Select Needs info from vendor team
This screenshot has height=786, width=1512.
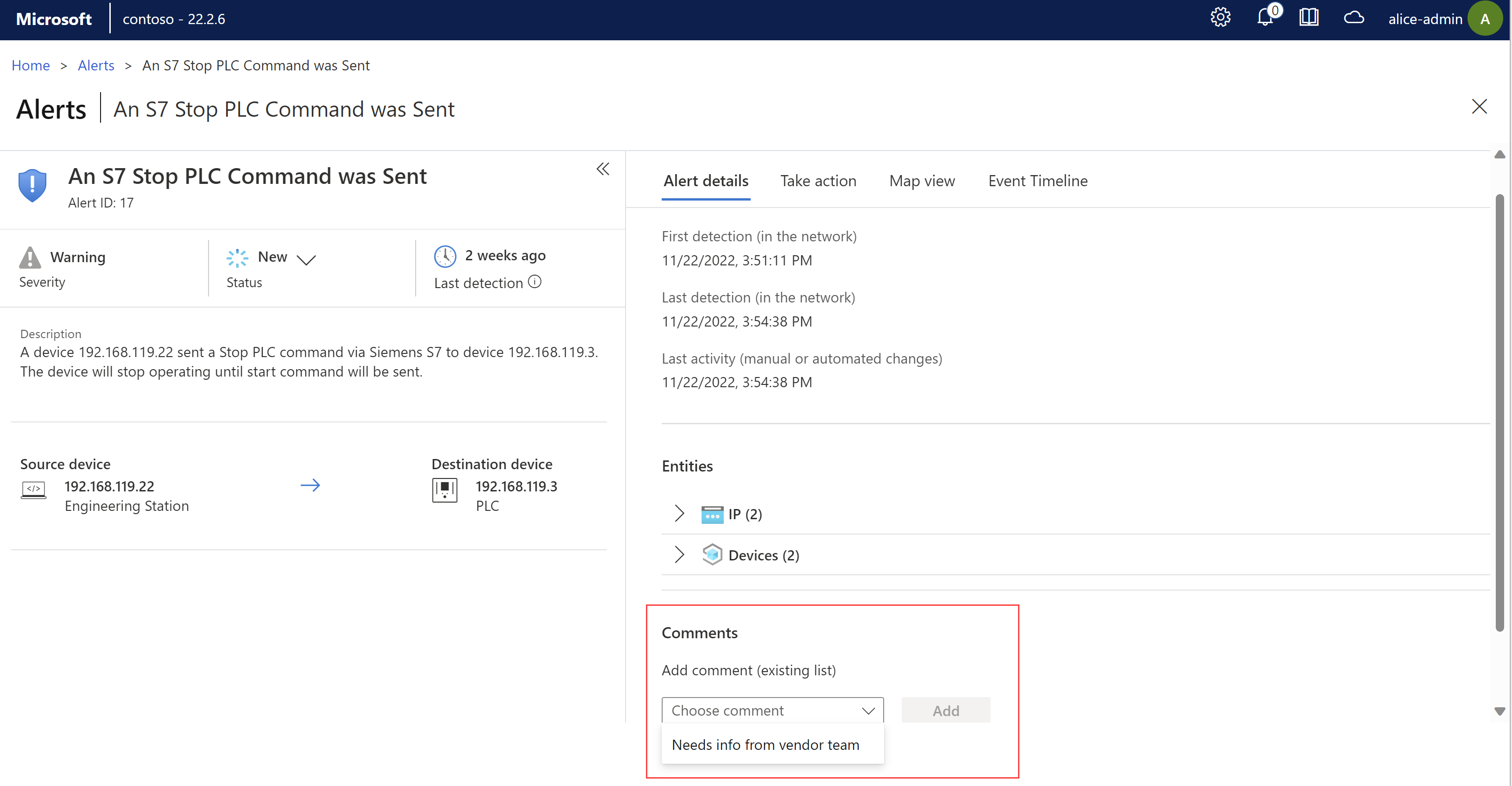(x=766, y=744)
